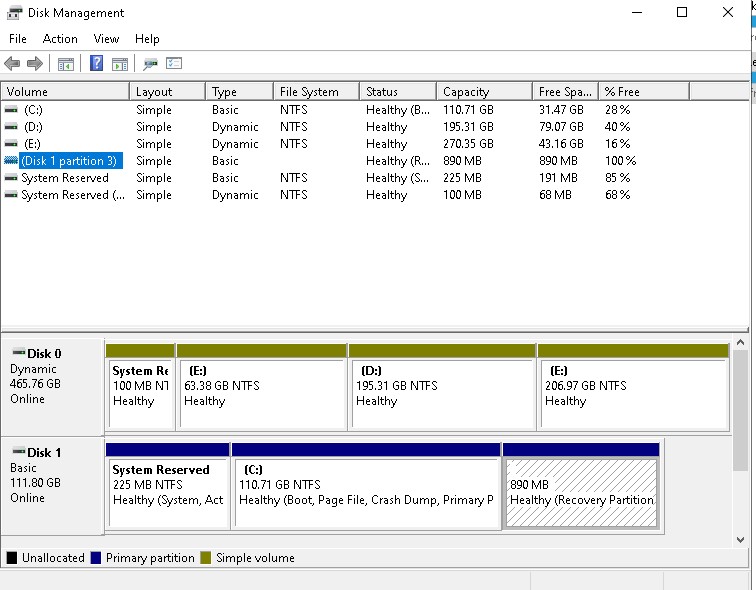756x590 pixels.
Task: Select the 890 MB Recovery Partition block
Action: (x=581, y=486)
